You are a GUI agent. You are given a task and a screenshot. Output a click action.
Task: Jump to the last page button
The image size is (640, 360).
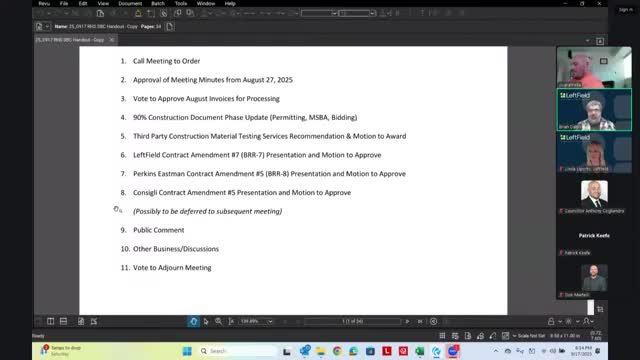point(420,321)
